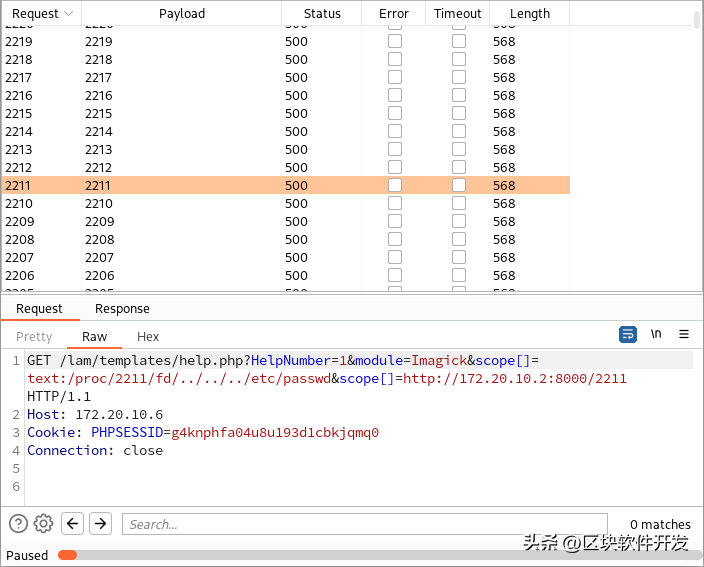Sort results by the Length column header
This screenshot has height=567, width=704.
[x=530, y=14]
